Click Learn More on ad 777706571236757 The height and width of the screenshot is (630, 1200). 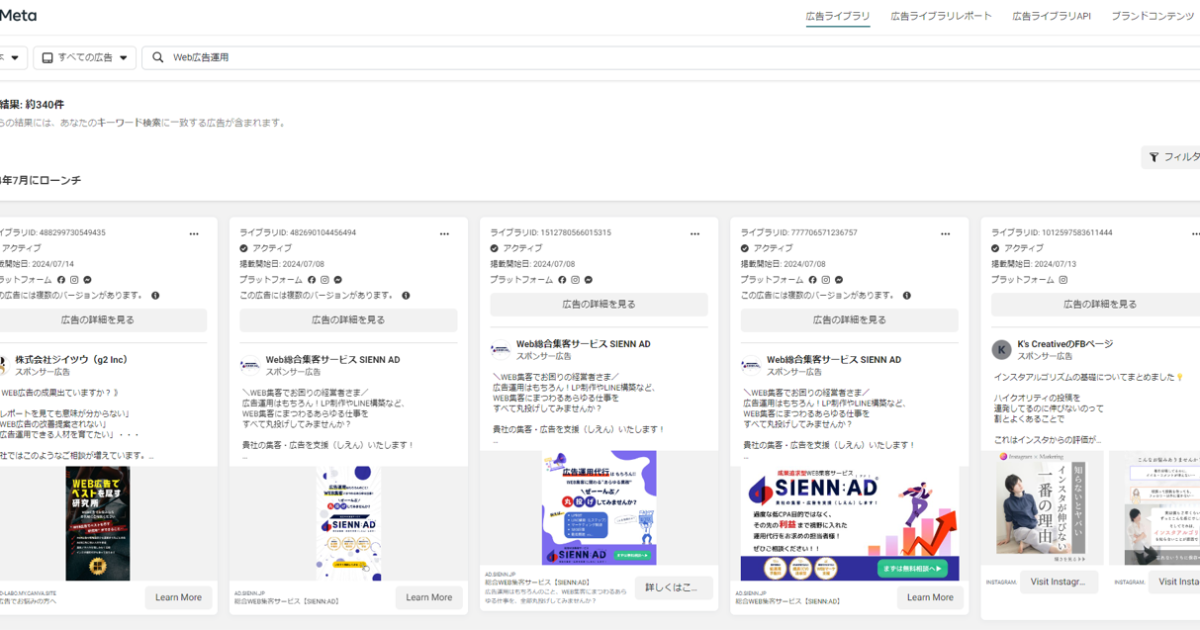pyautogui.click(x=930, y=597)
